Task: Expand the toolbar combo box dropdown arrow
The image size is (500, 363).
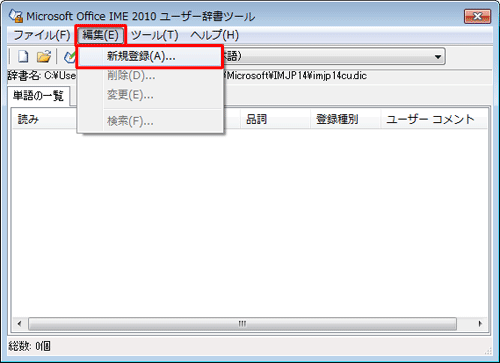Action: tap(438, 57)
